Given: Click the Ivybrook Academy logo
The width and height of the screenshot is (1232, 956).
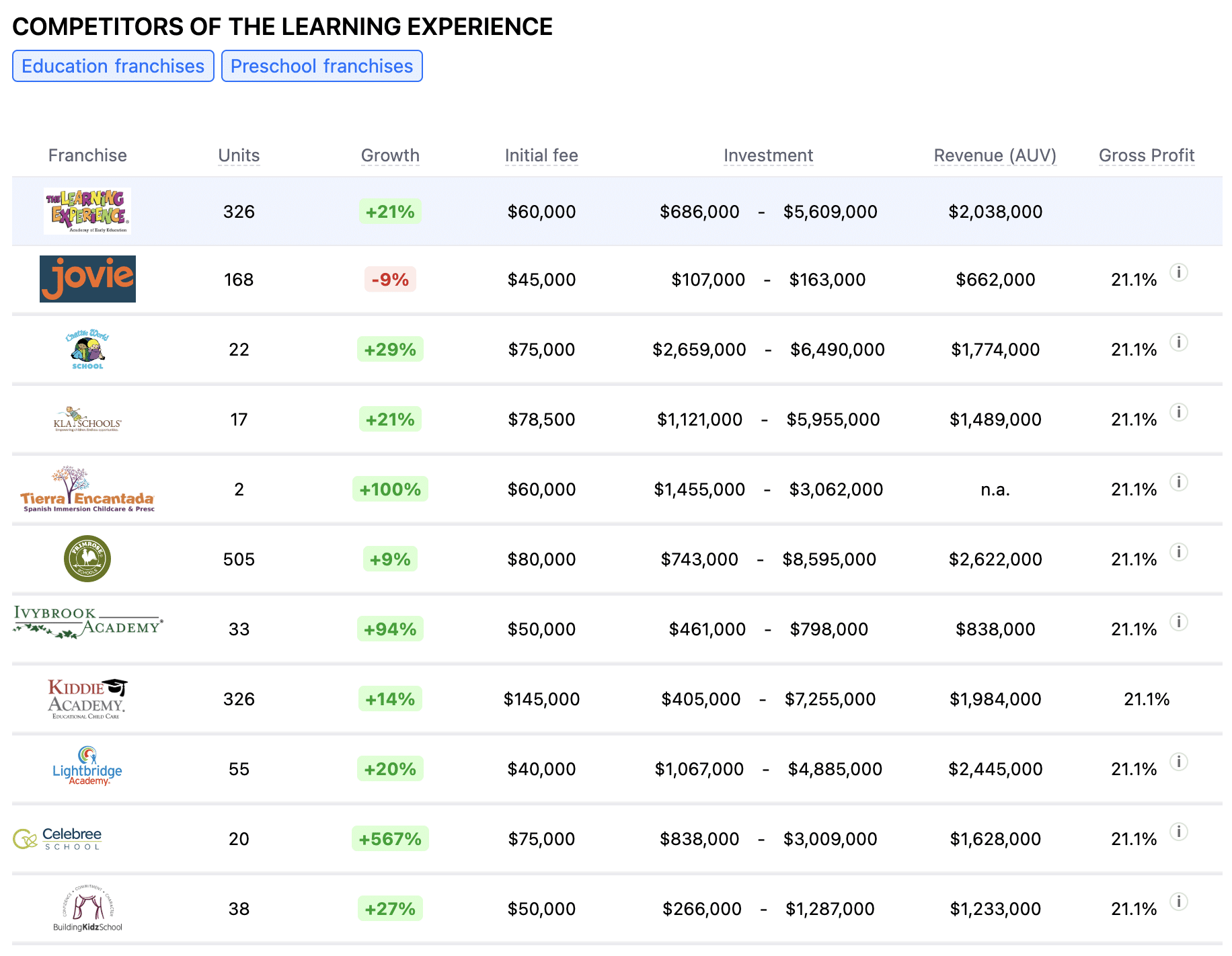Looking at the screenshot, I should [87, 622].
